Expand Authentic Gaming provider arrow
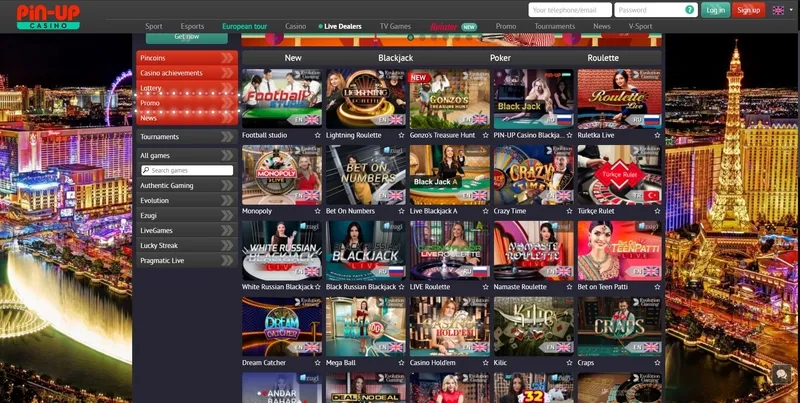This screenshot has height=403, width=800. (x=227, y=186)
